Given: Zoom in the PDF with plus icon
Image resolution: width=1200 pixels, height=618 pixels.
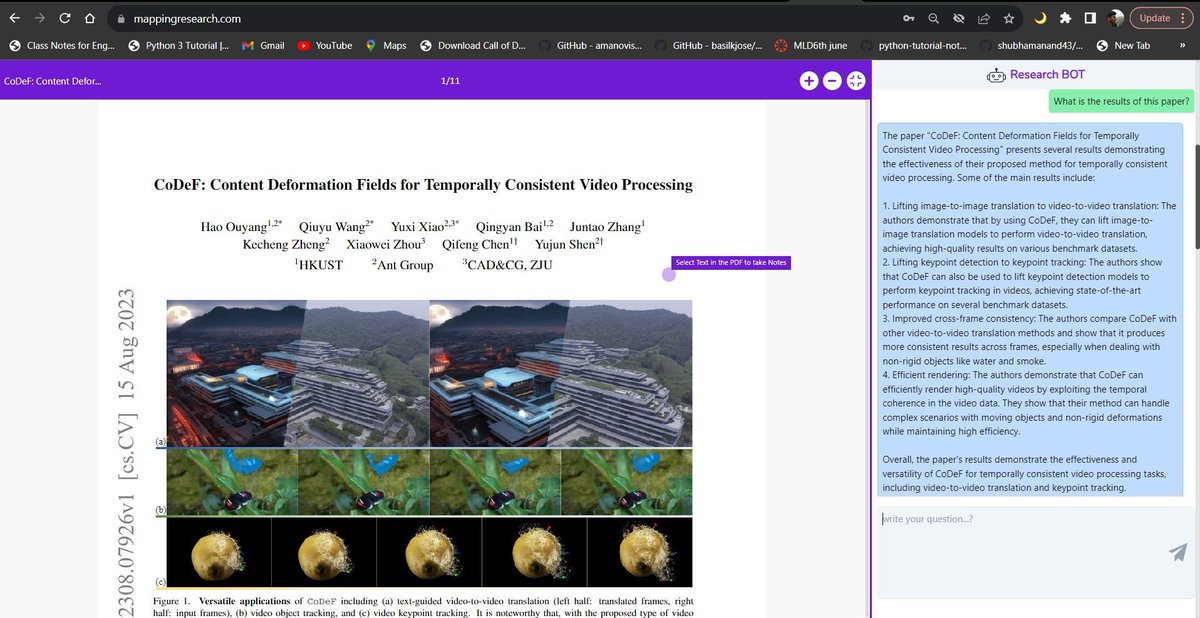Looking at the screenshot, I should 808,81.
